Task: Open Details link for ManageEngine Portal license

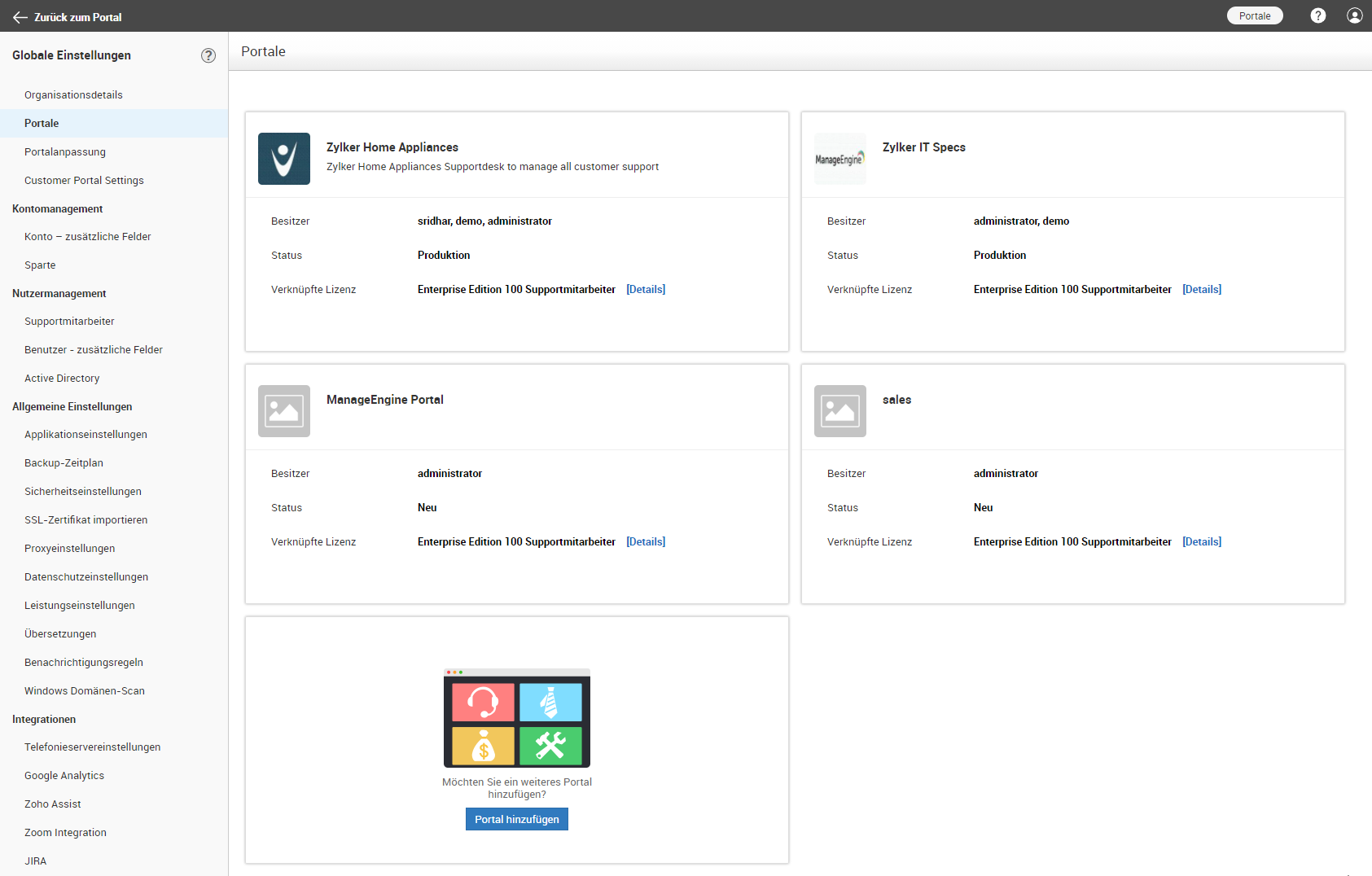Action: (x=646, y=541)
